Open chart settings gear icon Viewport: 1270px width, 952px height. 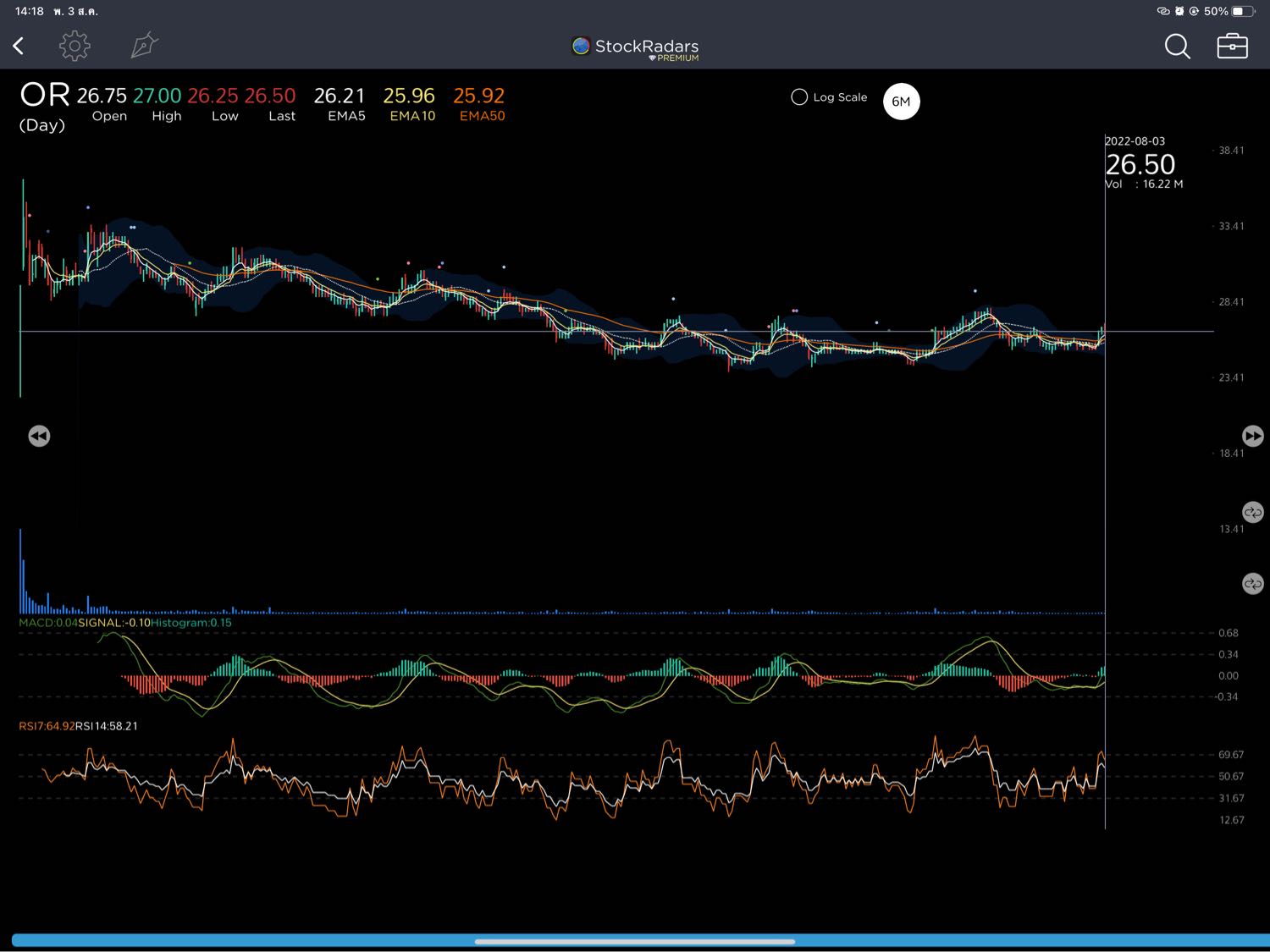pyautogui.click(x=75, y=46)
